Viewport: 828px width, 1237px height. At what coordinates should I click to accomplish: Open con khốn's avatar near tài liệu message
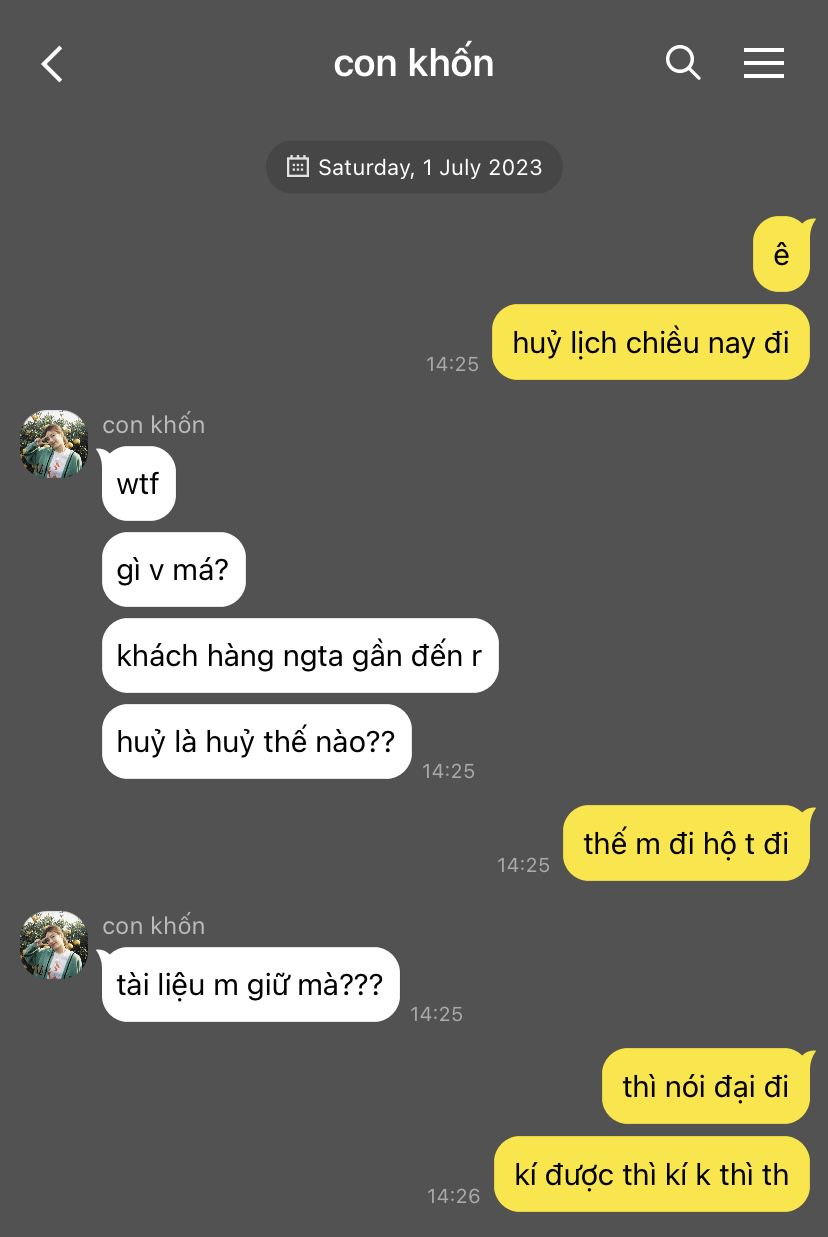click(x=54, y=945)
